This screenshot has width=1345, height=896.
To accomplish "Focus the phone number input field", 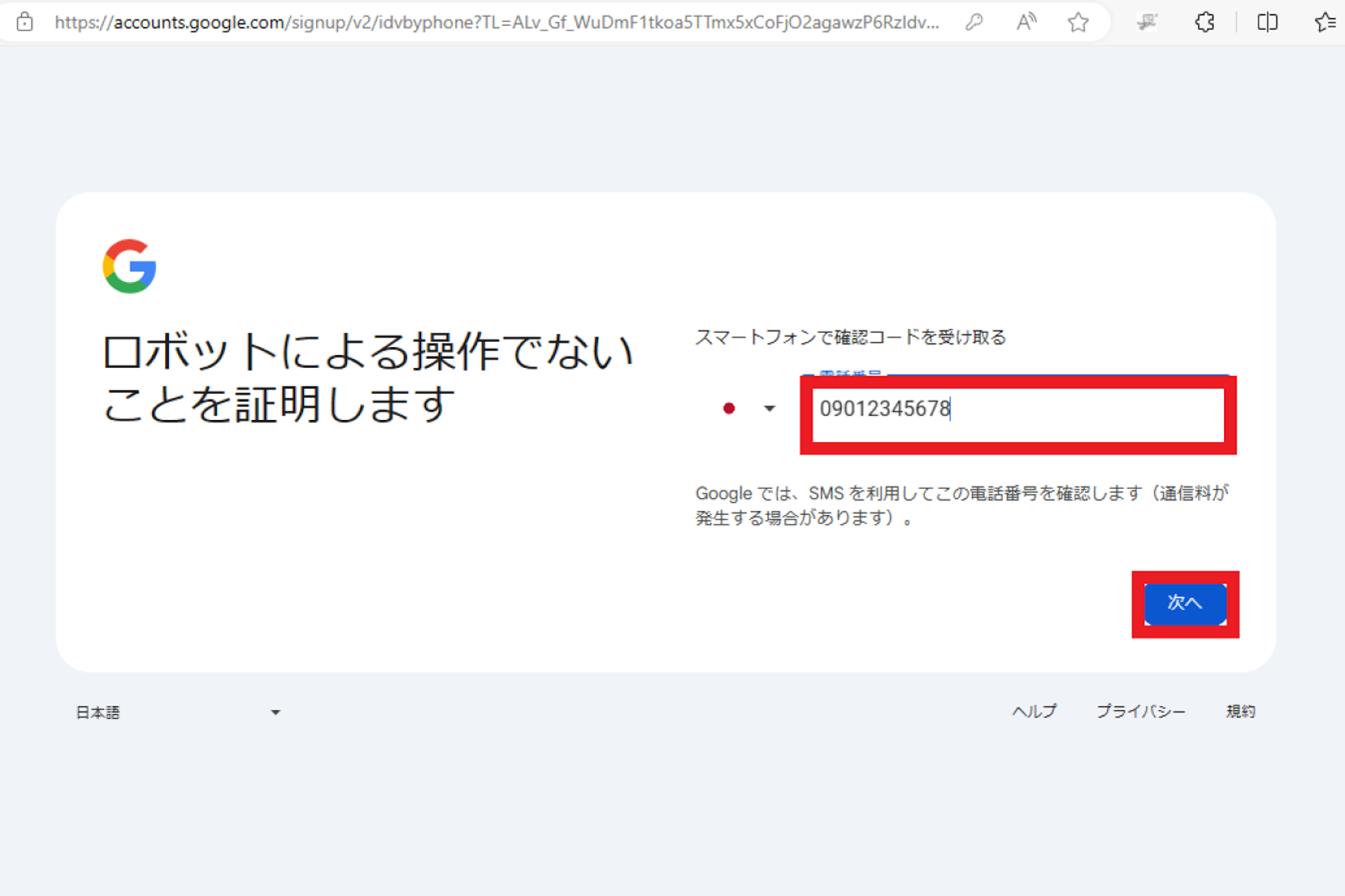I will click(1018, 415).
